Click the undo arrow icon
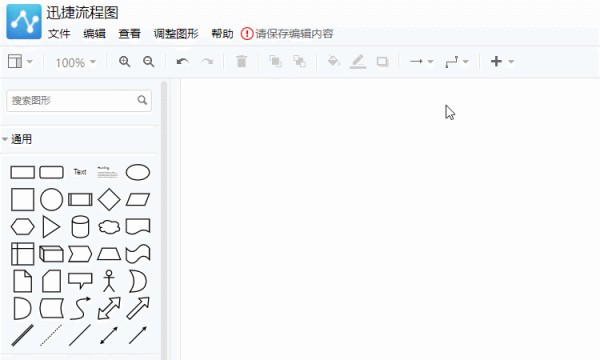 [x=183, y=61]
